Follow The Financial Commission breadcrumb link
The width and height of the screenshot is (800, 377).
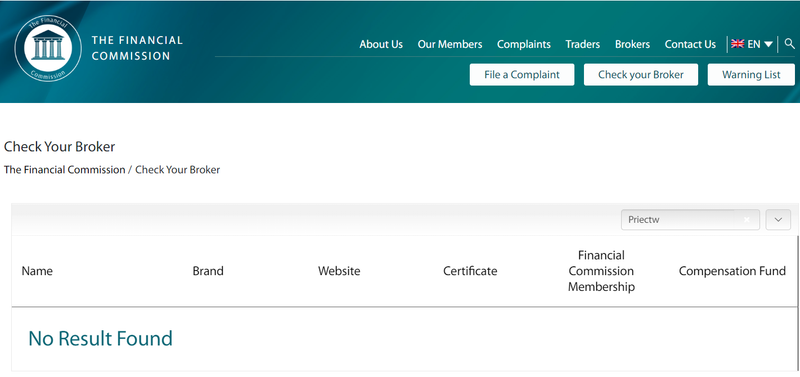click(64, 170)
